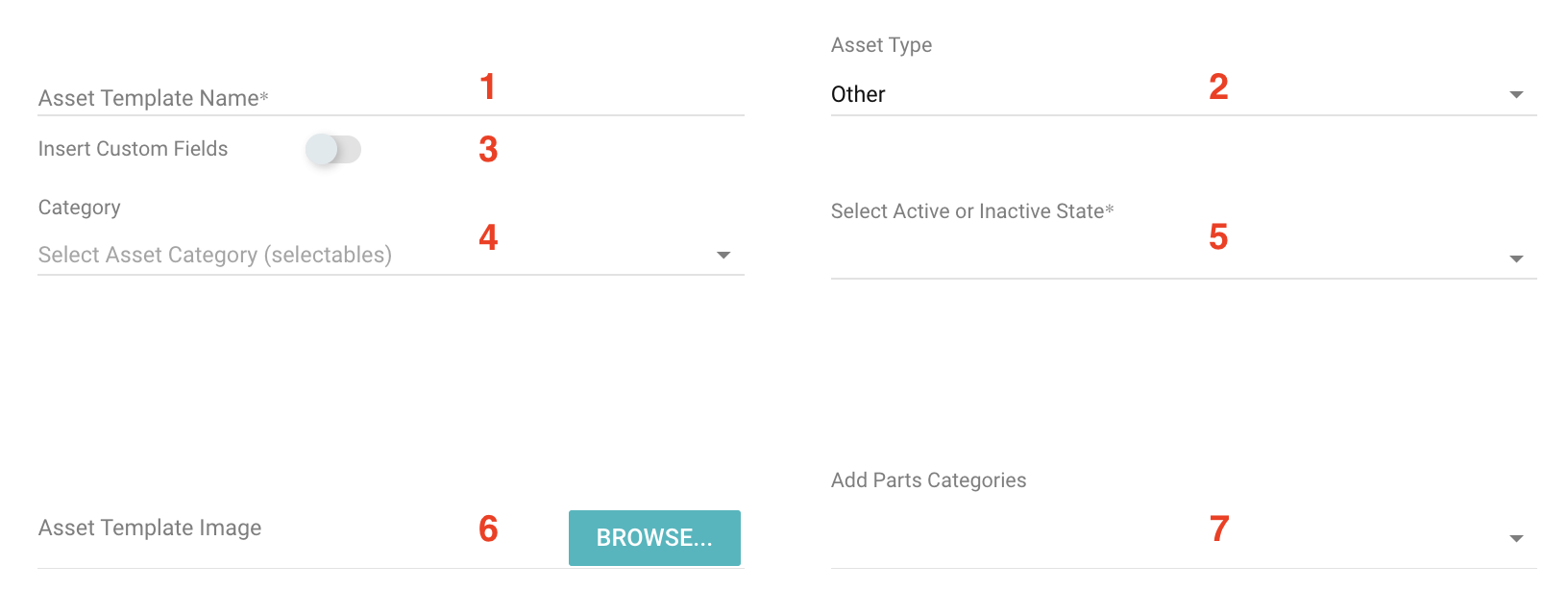Click the Insert Custom Fields label
Screen dimensions: 1568x590
pos(133,149)
